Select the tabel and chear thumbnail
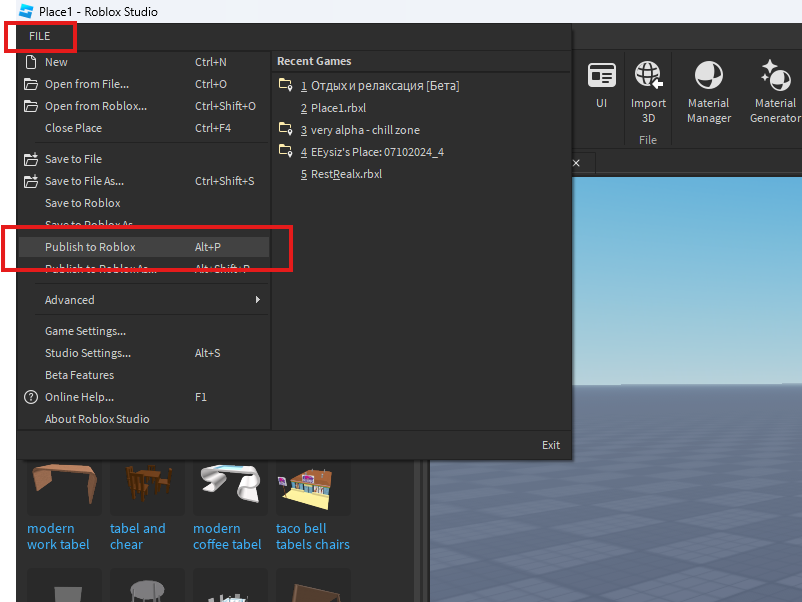The width and height of the screenshot is (802, 602). [147, 486]
